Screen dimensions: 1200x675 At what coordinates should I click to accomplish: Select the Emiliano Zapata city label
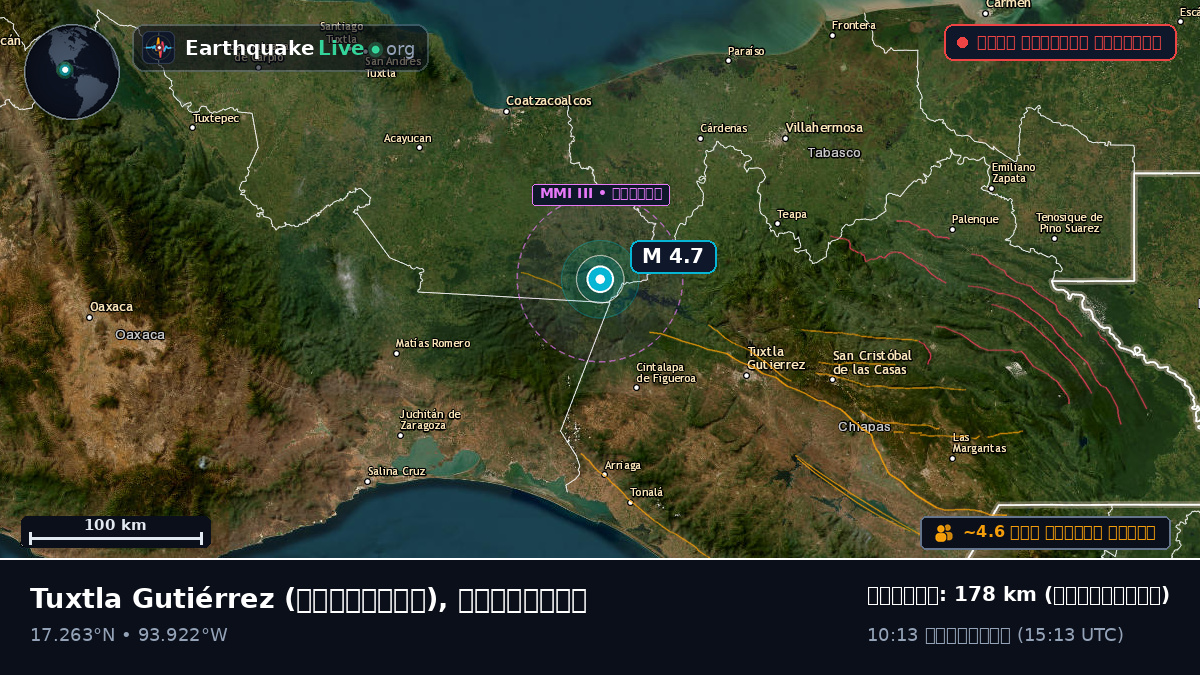(1014, 172)
